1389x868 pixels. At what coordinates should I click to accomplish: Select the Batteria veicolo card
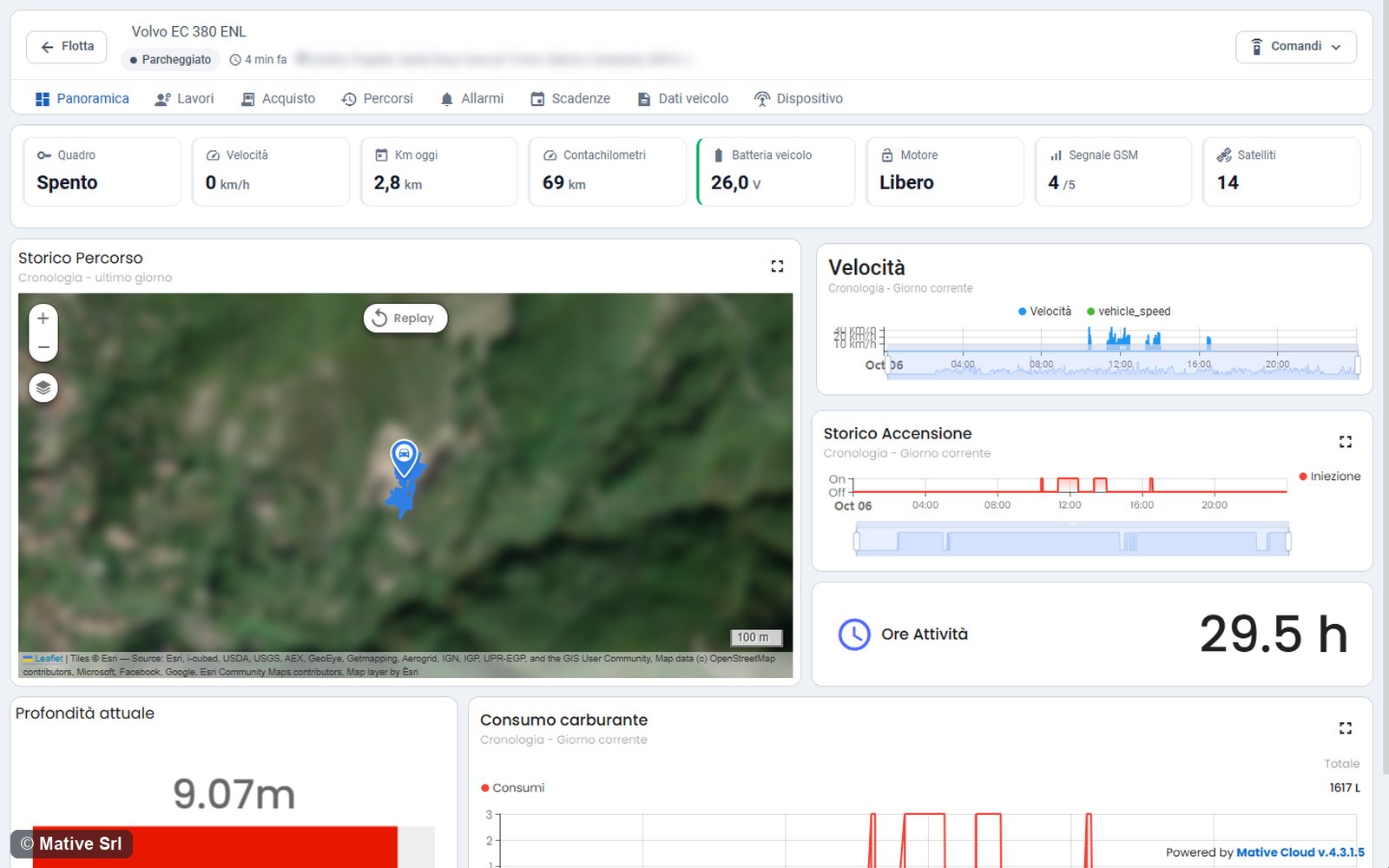(776, 172)
